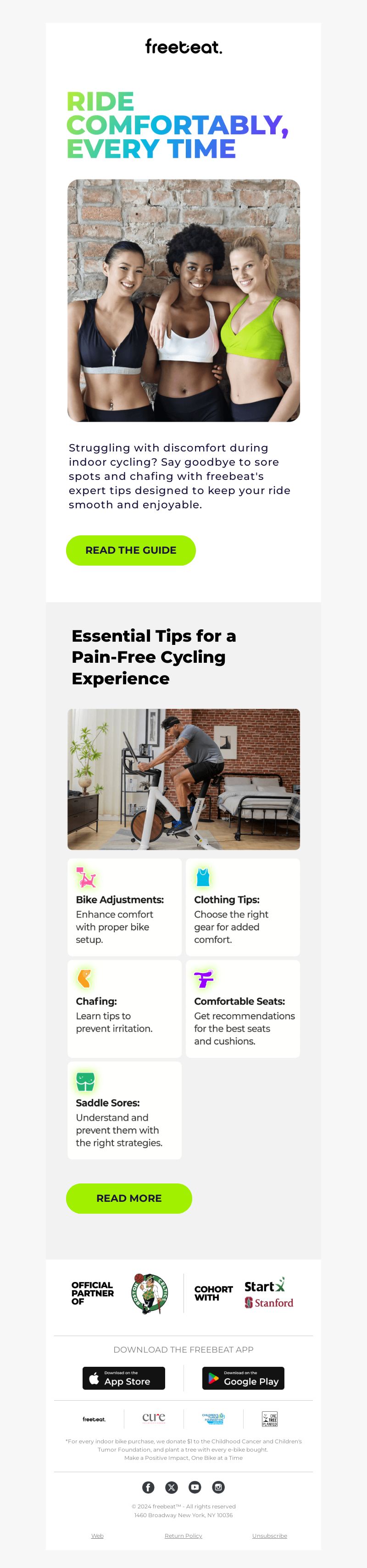Click the pink Bike Adjustments icon

click(85, 877)
